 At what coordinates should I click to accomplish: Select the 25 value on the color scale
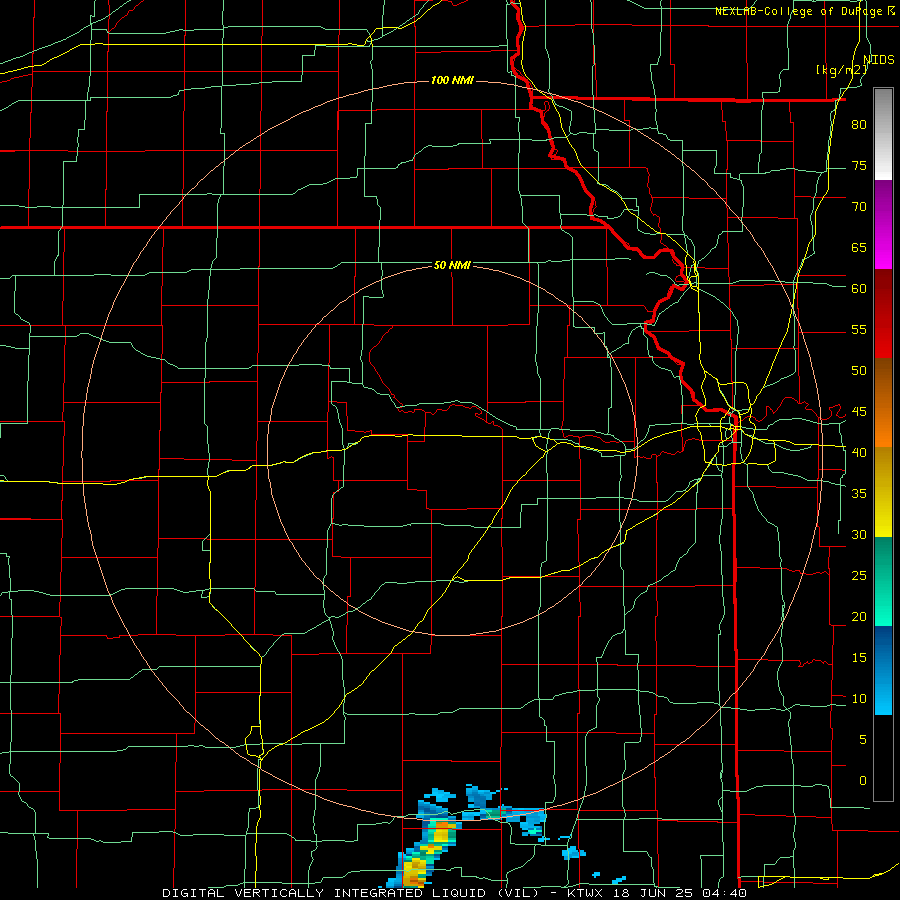859,576
